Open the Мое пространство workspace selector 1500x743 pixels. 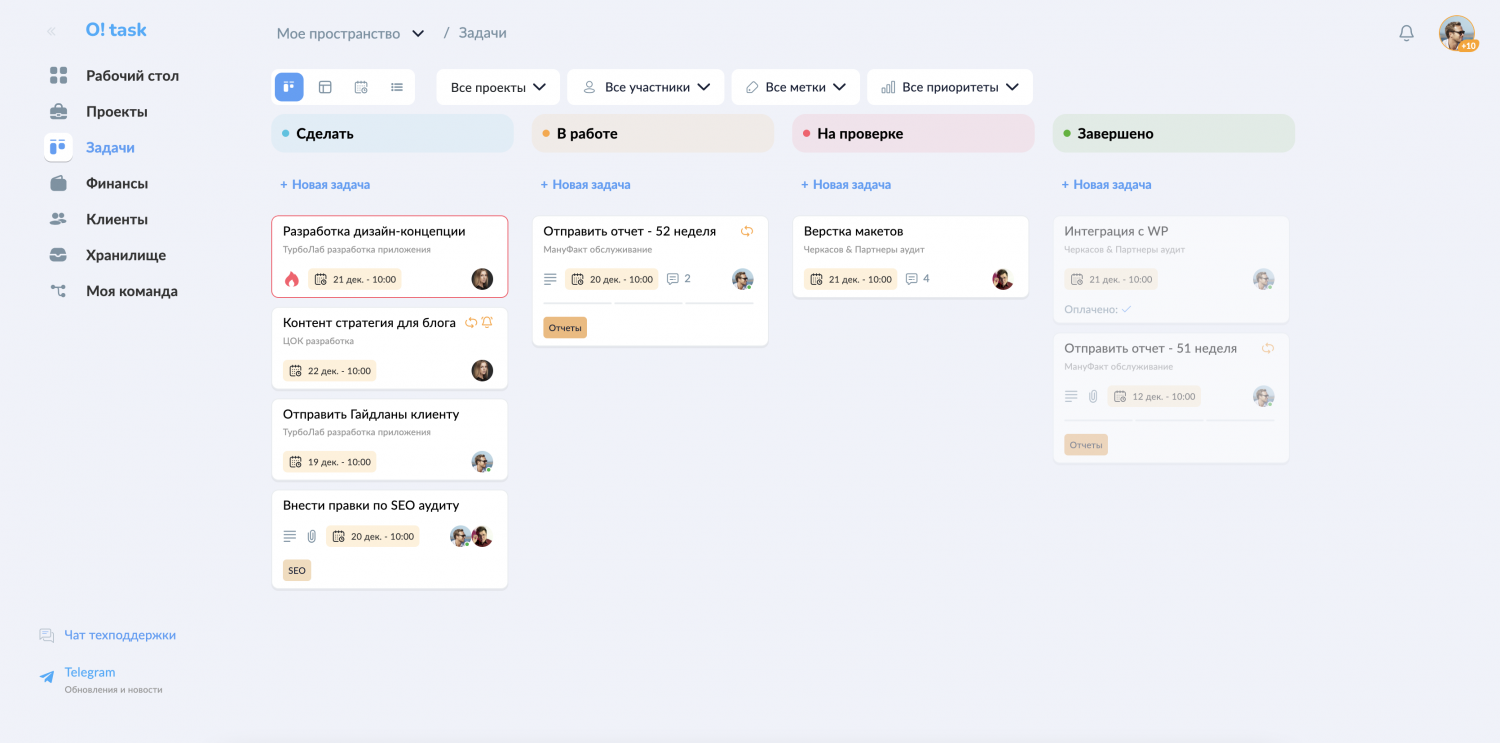click(350, 34)
